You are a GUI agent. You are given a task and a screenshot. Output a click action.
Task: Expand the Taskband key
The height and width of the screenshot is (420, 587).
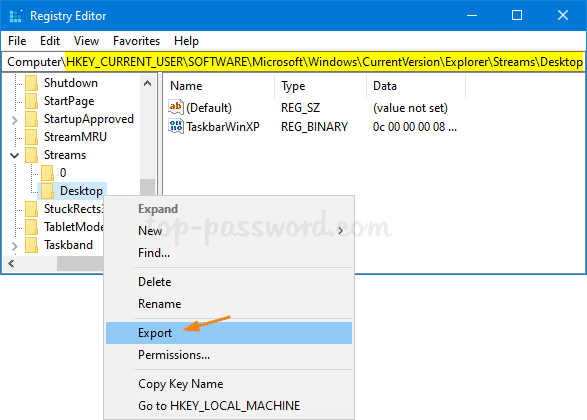14,246
